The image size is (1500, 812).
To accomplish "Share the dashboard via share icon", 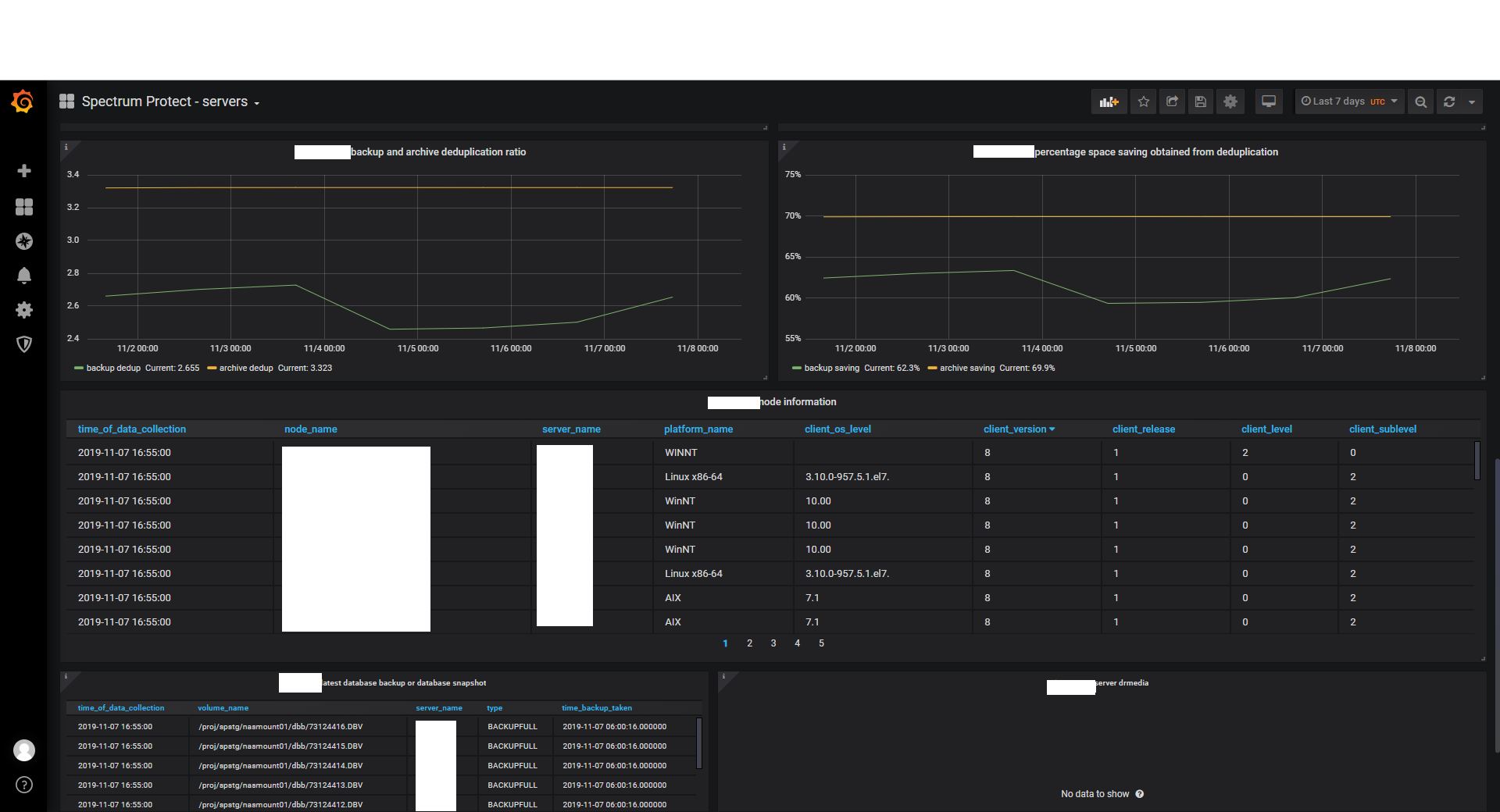I will click(1172, 101).
